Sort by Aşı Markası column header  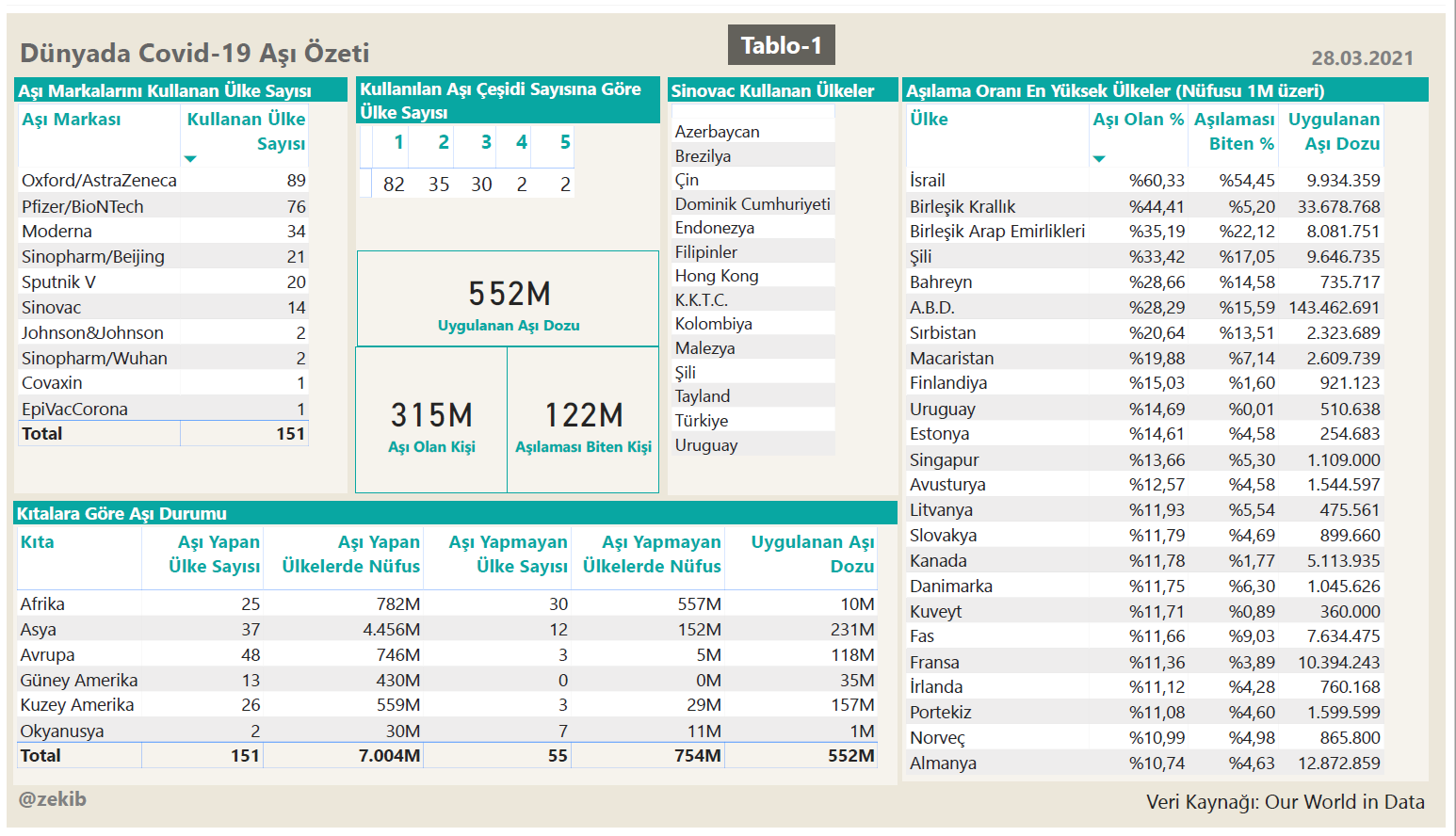[72, 120]
